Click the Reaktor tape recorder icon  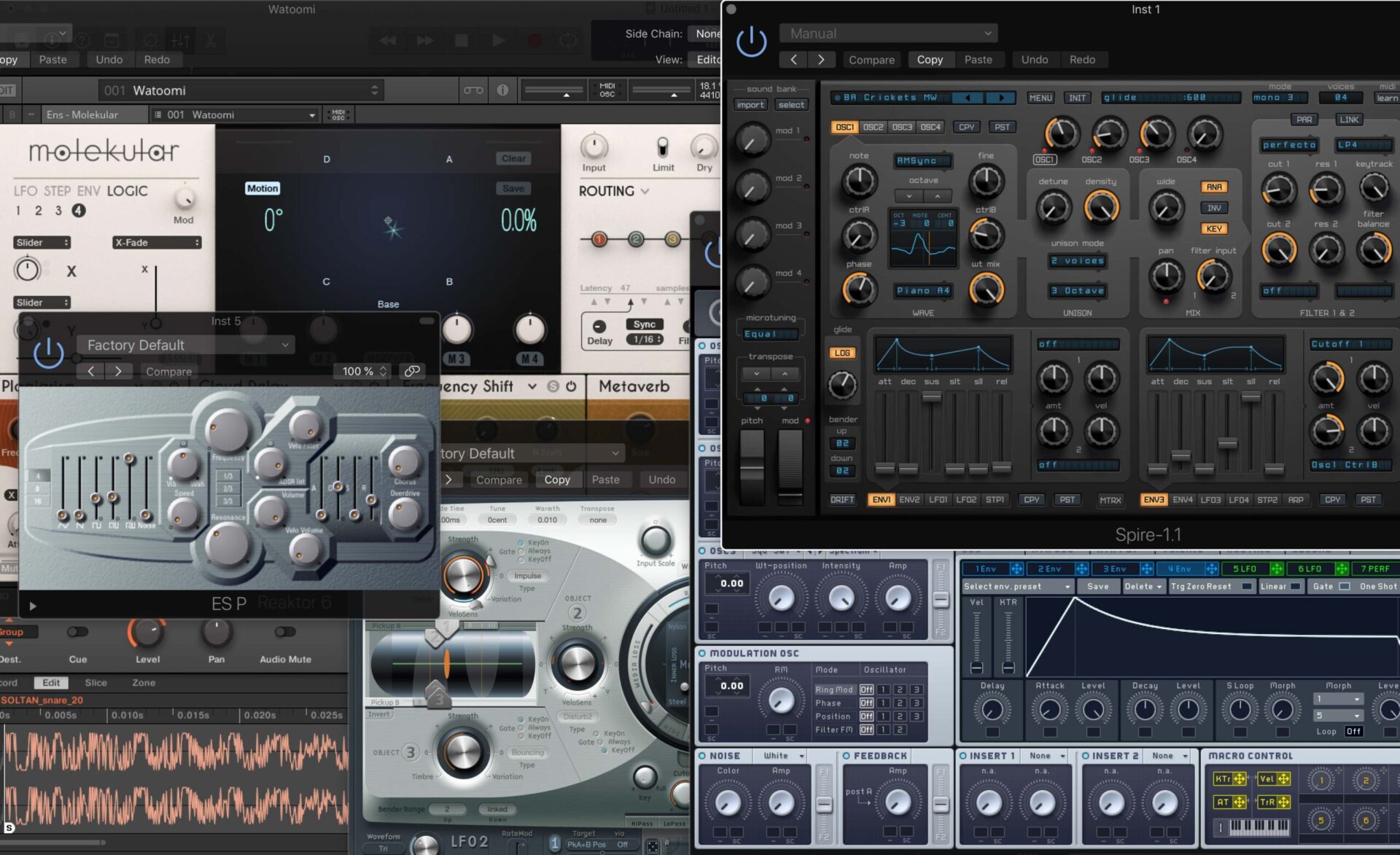pos(472,90)
